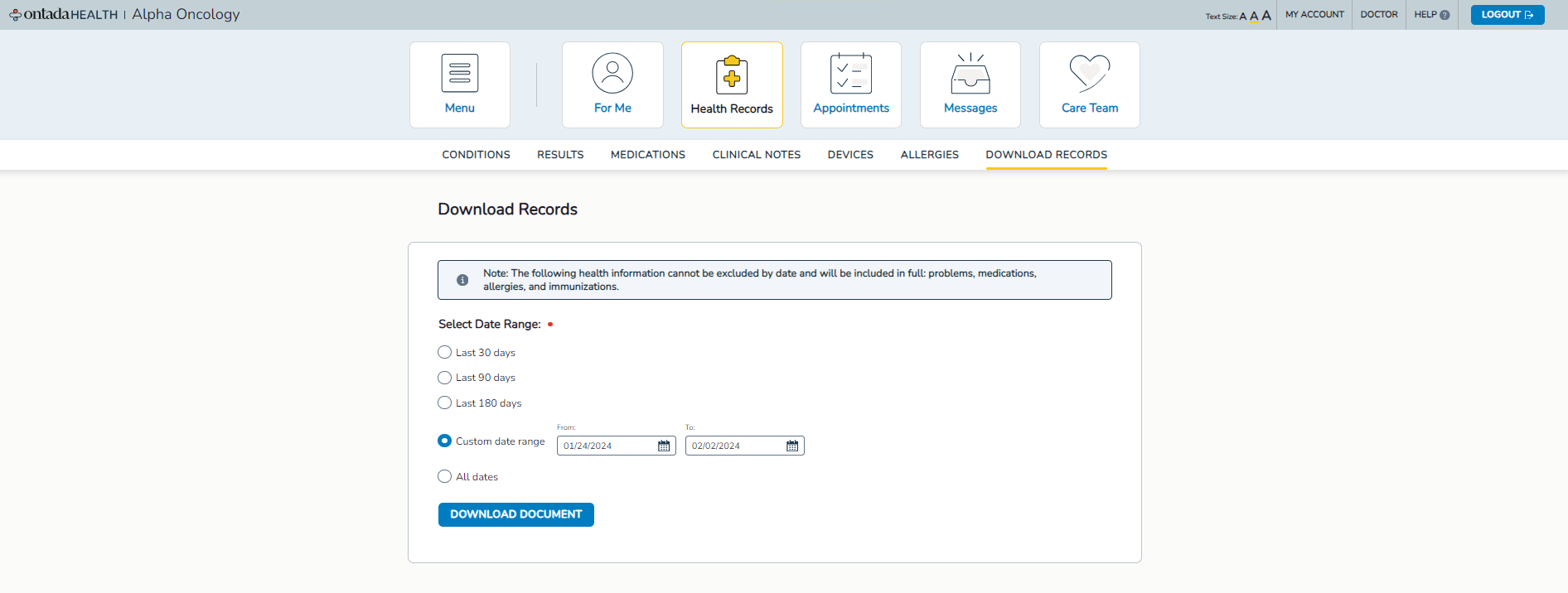Select the Health Records clipboard icon
This screenshot has height=593, width=1568.
point(731,75)
